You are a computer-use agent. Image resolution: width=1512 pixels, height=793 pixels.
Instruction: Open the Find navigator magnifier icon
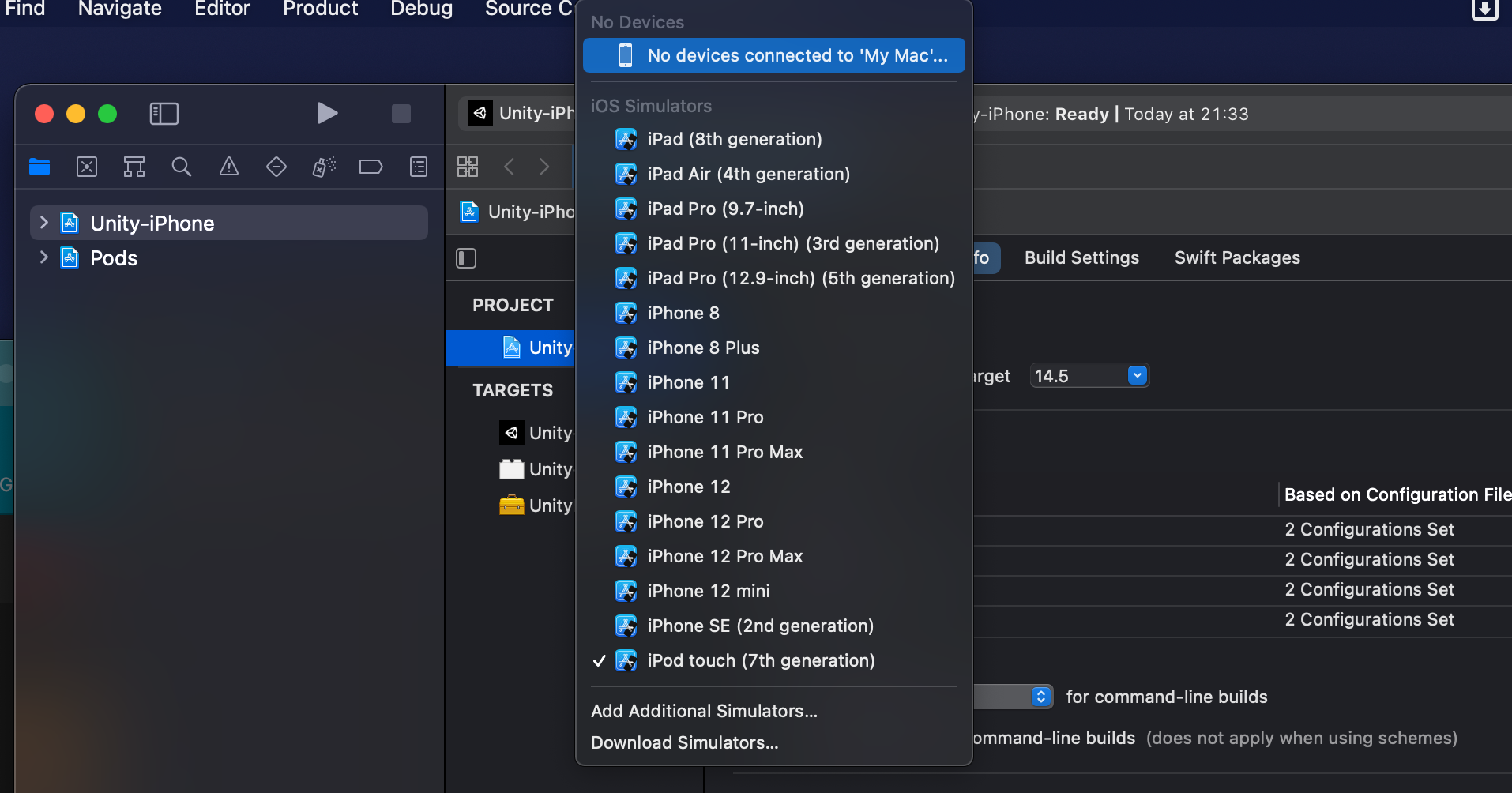(182, 167)
